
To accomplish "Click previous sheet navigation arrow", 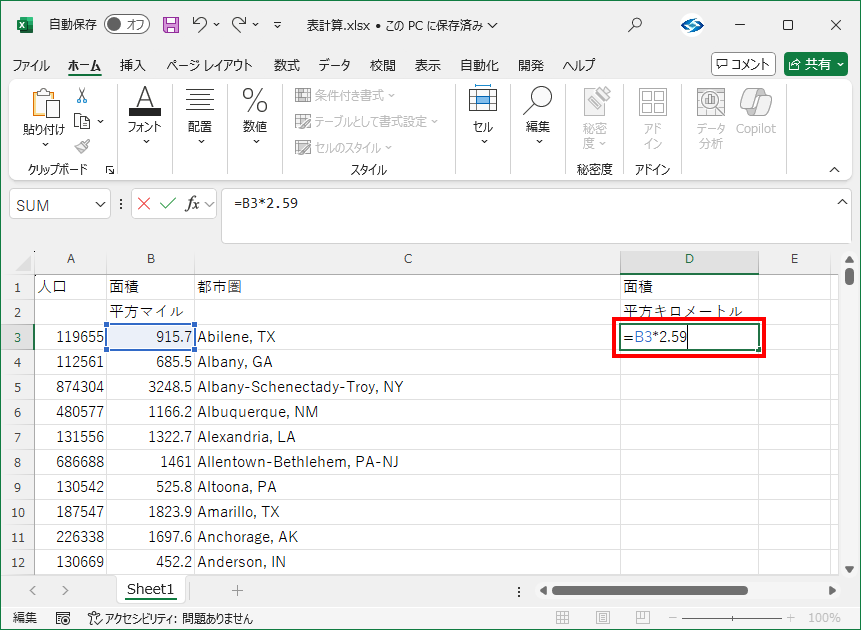I will tap(33, 590).
